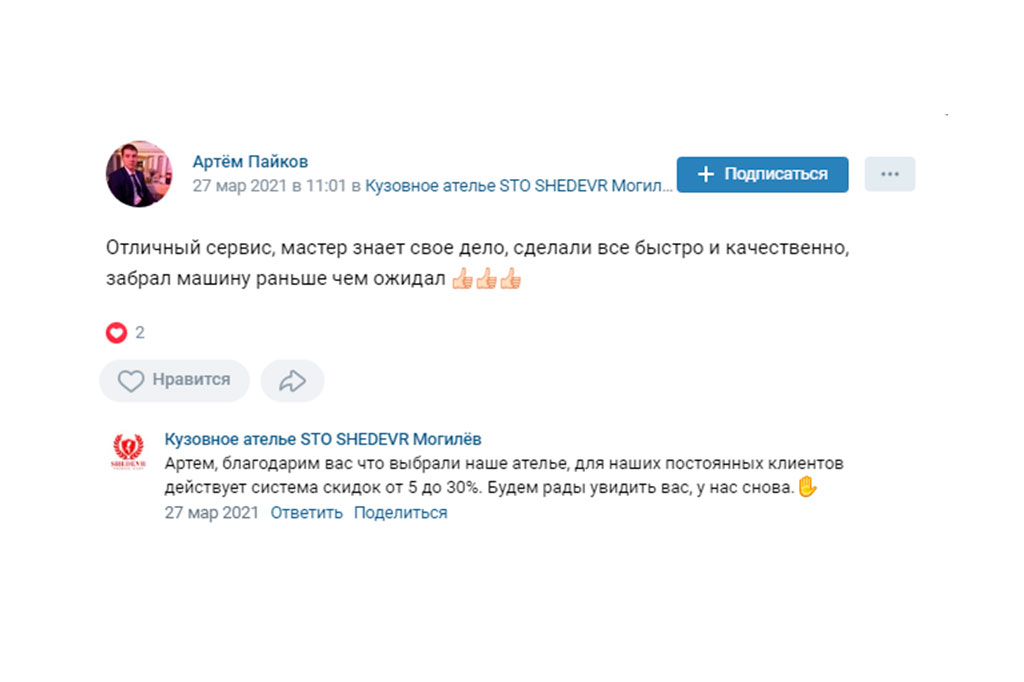The height and width of the screenshot is (682, 1024).
Task: Open commenter name Кузовное ателье STO SHEDEVR Могилёв
Action: [323, 440]
